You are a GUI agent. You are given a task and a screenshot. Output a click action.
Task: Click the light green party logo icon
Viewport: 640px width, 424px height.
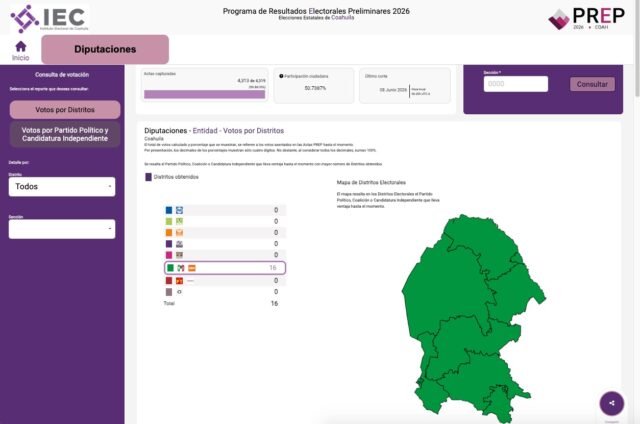point(179,221)
